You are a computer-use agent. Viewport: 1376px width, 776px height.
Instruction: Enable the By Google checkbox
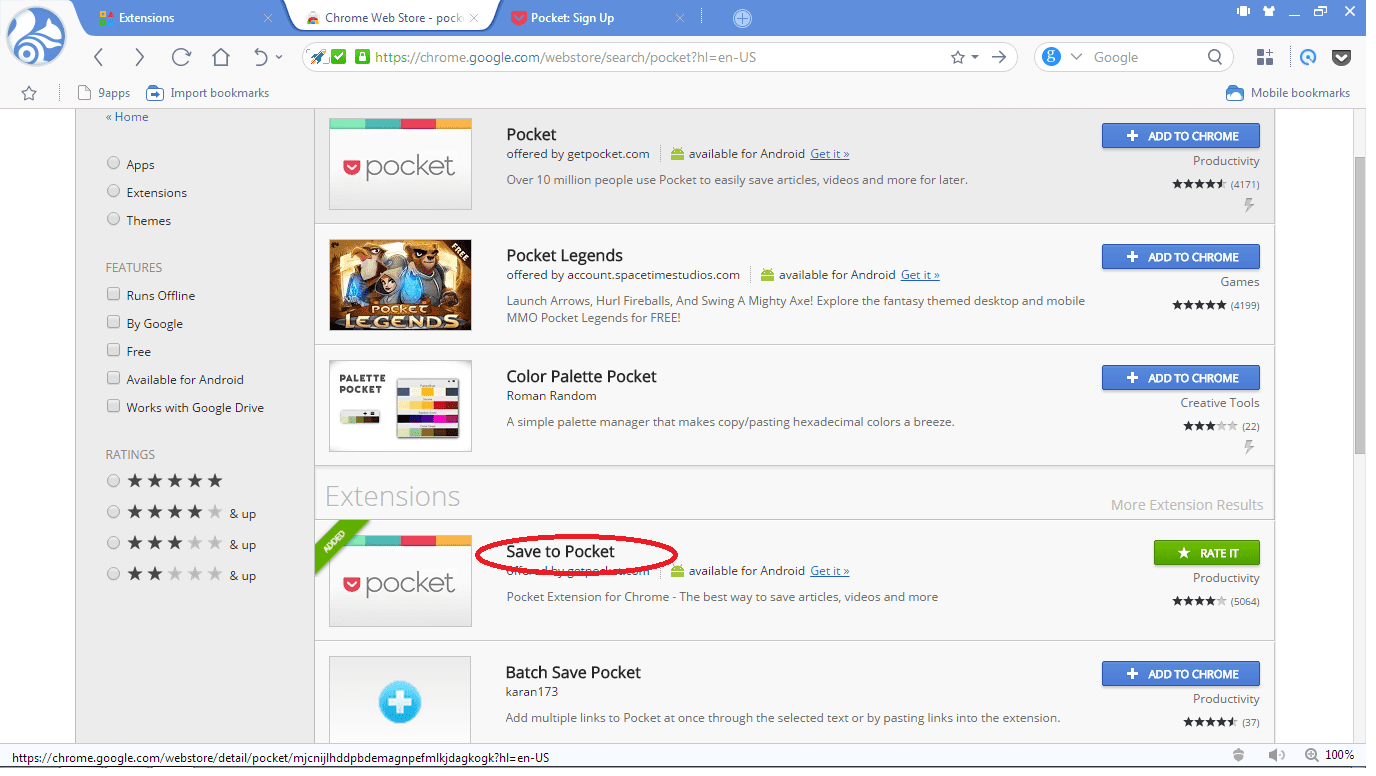[x=113, y=323]
